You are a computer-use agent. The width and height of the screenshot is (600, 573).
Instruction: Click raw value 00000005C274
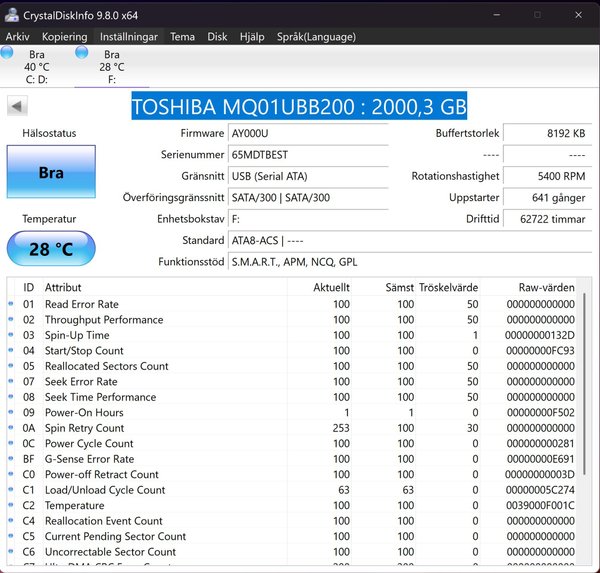(x=540, y=490)
